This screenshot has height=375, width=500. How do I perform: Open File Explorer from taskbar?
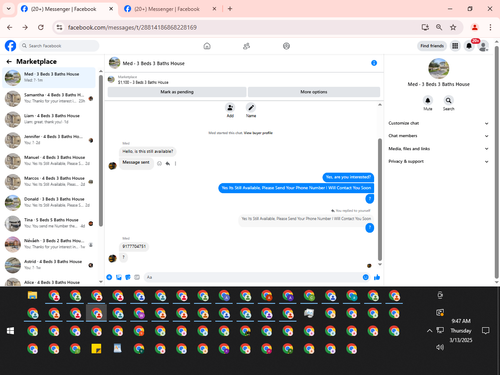tap(32, 295)
